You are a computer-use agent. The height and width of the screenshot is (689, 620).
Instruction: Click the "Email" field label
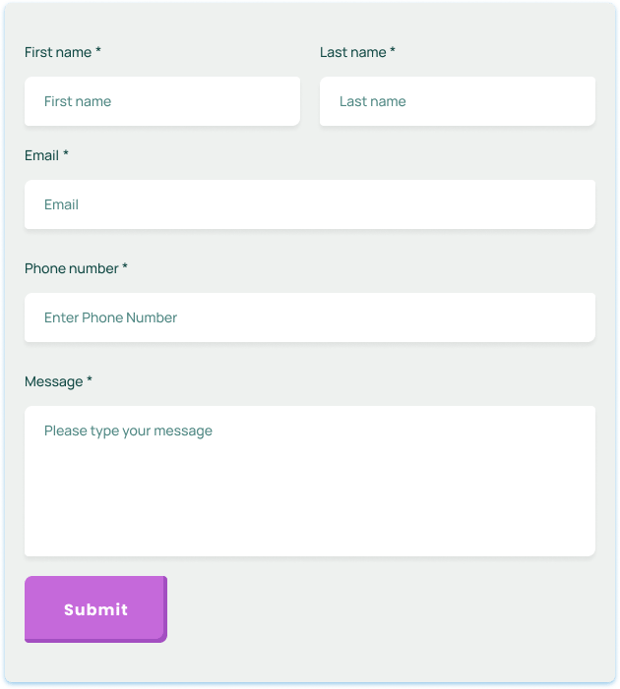[42, 155]
